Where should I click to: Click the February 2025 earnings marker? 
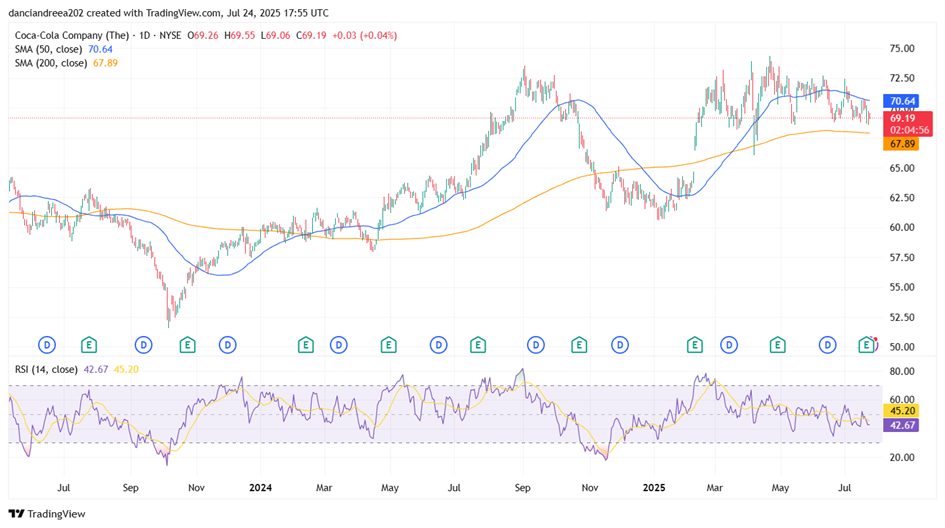click(x=694, y=345)
